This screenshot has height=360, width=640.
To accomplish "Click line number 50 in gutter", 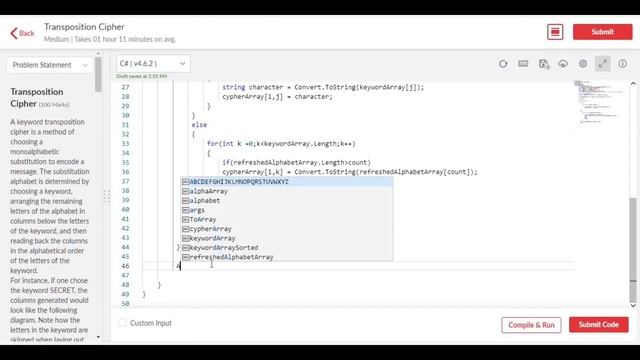I will 125,304.
